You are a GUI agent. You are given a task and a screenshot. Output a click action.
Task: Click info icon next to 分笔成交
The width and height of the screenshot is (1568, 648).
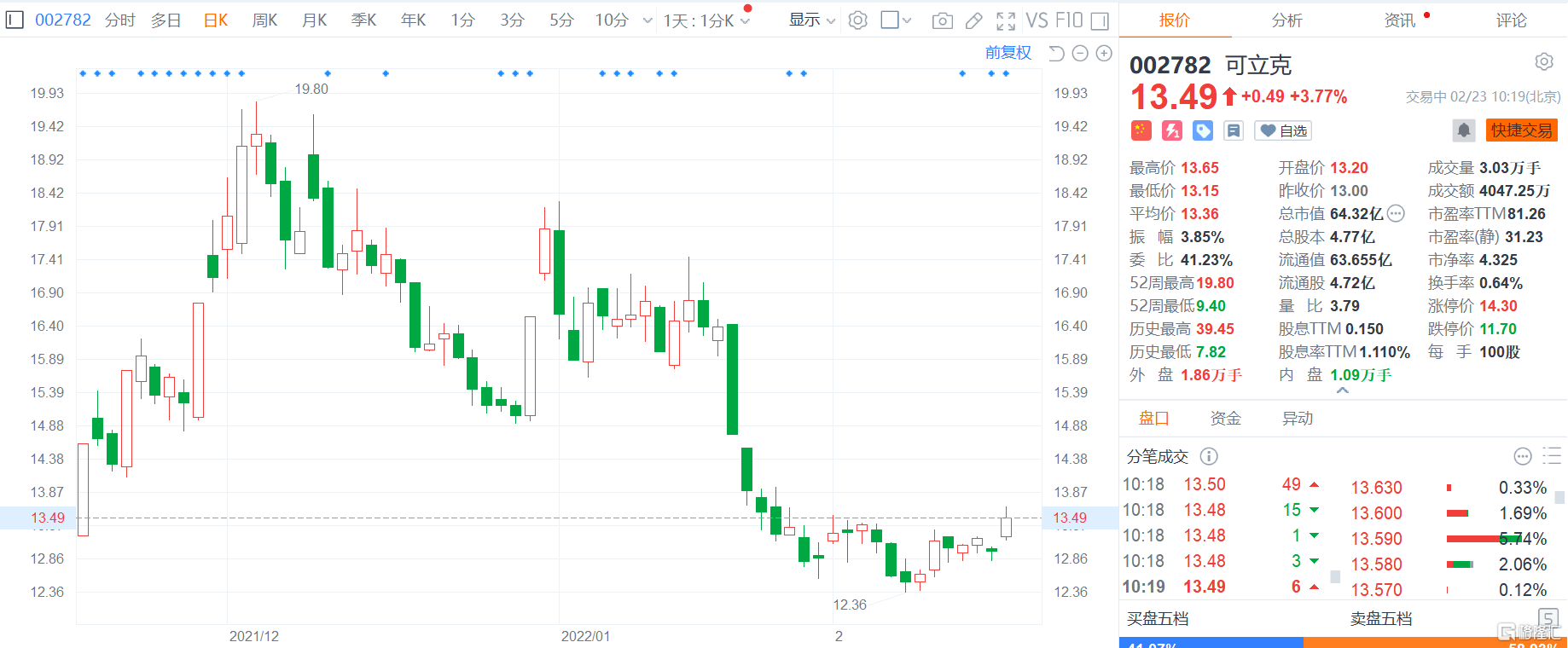tap(1209, 456)
